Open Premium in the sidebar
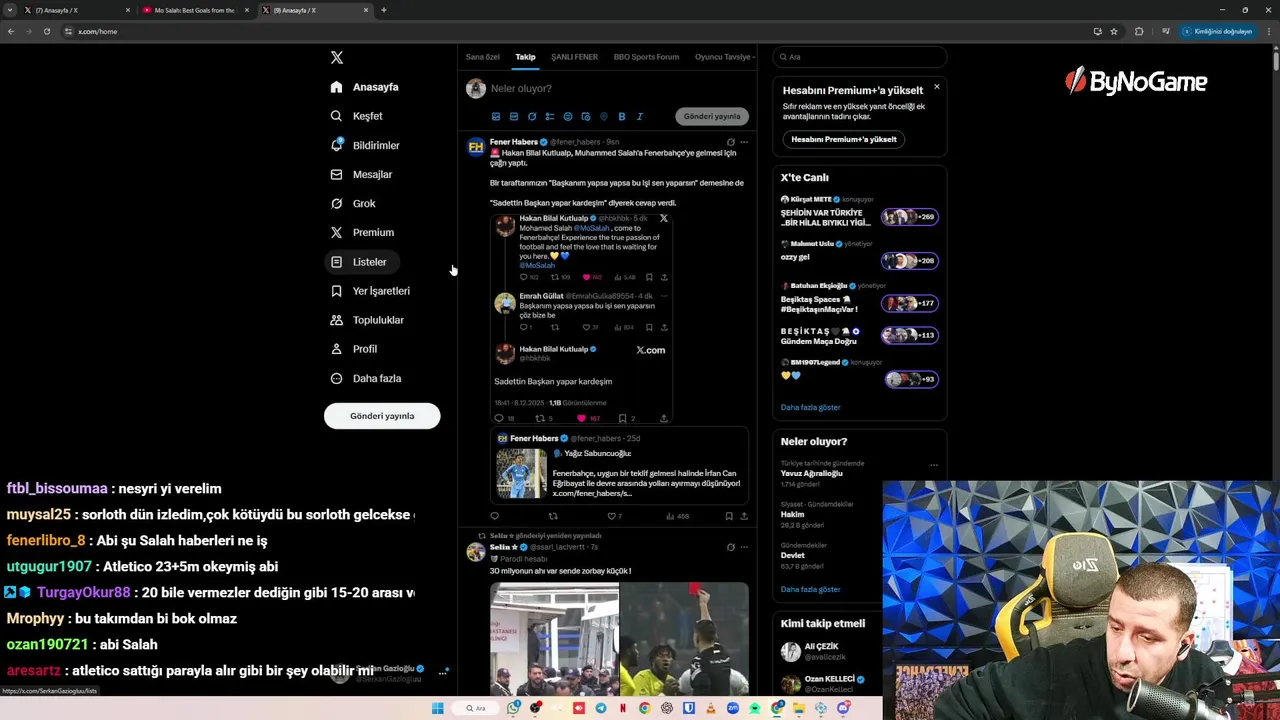Screen dimensions: 1280x720 [x=362, y=232]
